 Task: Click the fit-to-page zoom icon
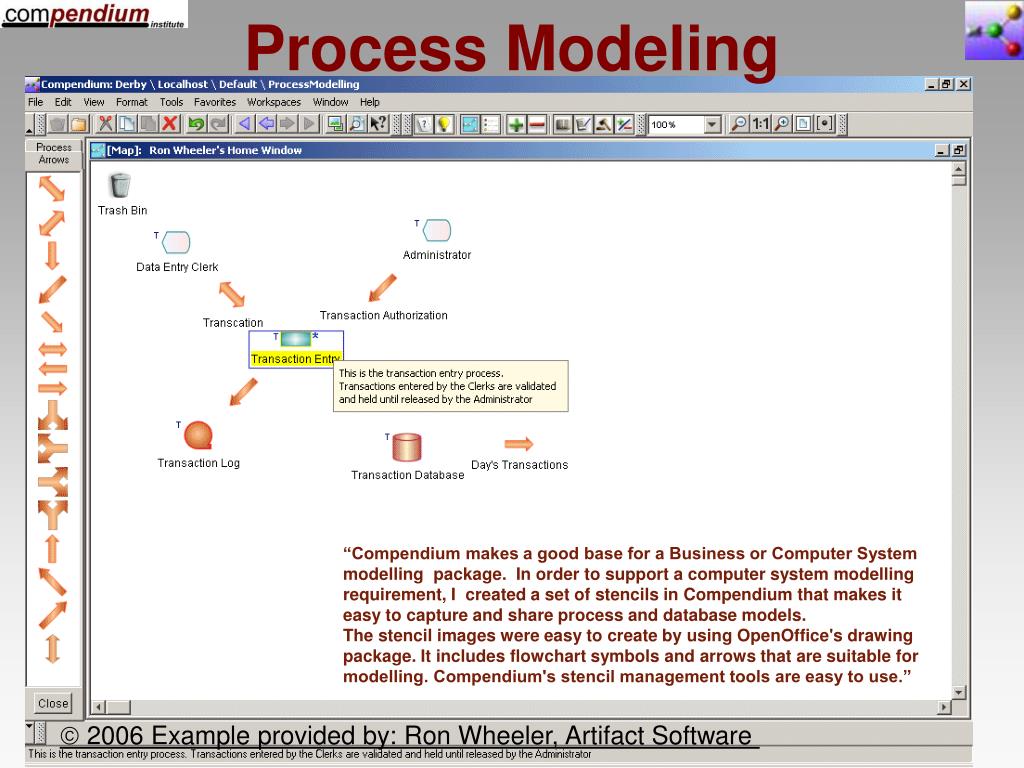click(804, 123)
